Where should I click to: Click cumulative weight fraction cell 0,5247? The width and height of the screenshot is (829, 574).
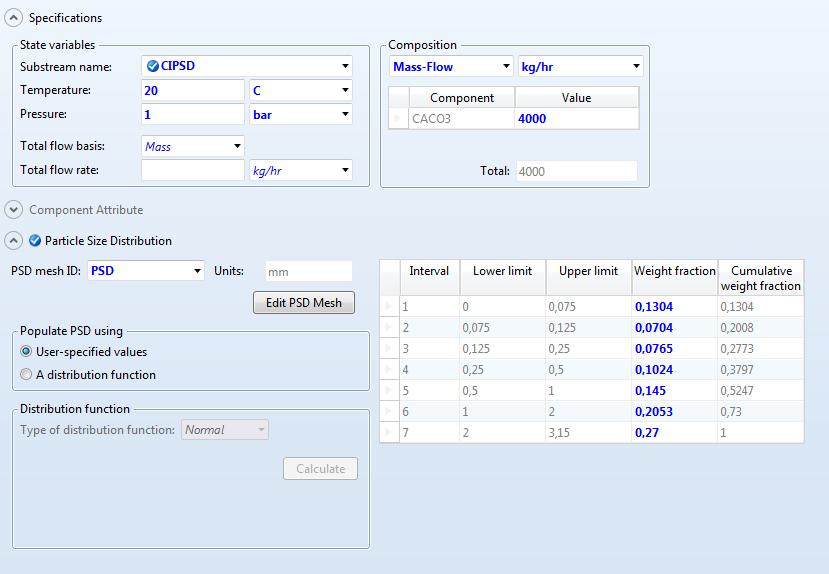pos(761,391)
